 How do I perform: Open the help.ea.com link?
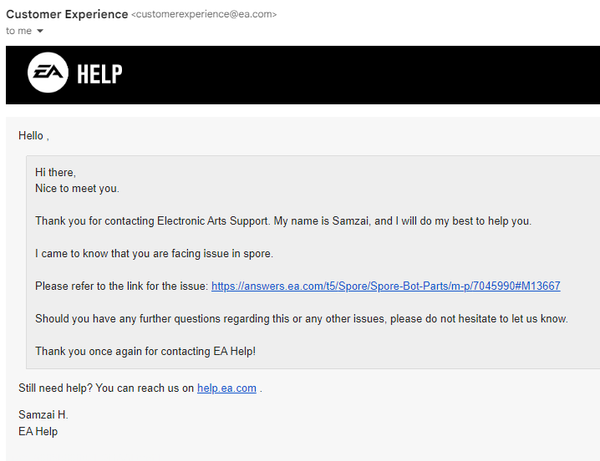point(227,388)
